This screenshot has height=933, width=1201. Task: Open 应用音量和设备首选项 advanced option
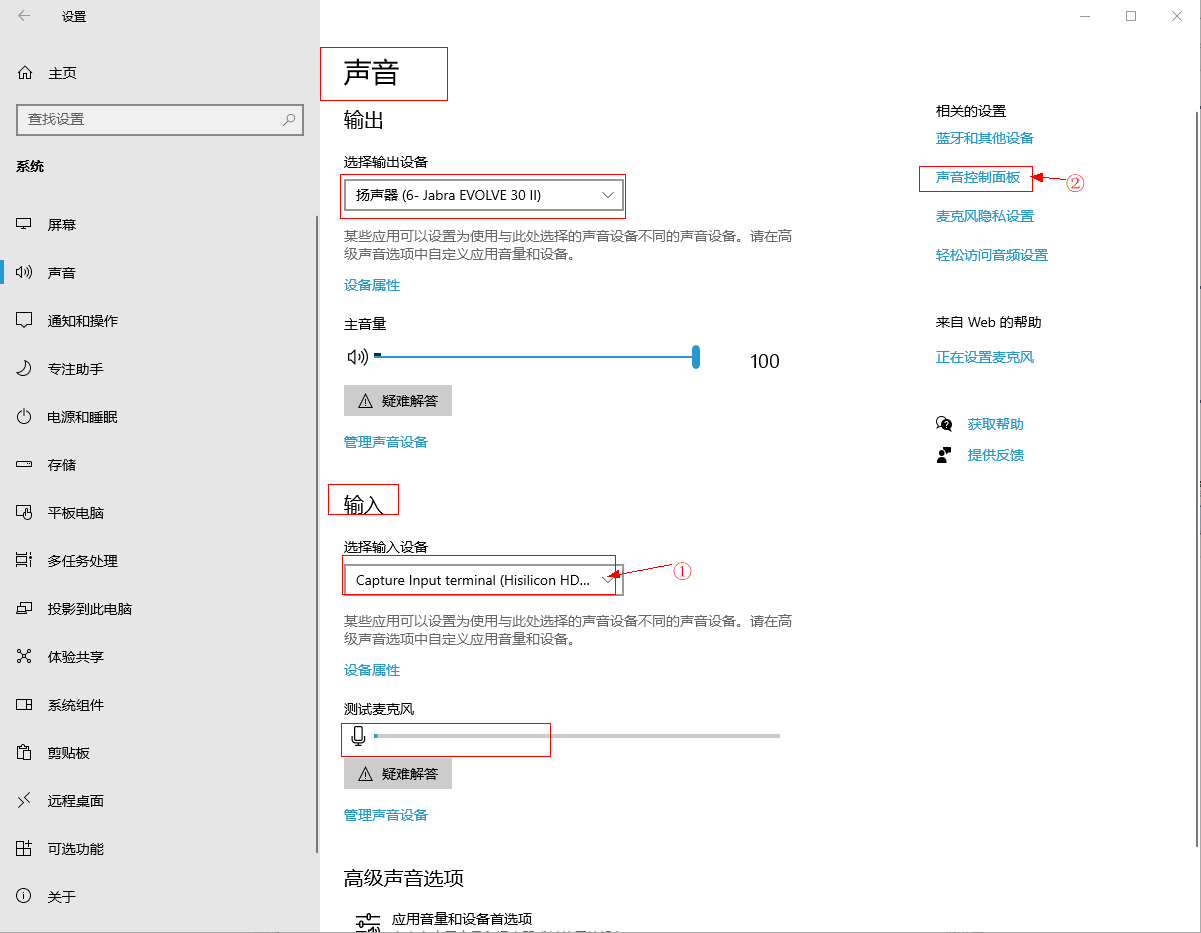tap(461, 919)
